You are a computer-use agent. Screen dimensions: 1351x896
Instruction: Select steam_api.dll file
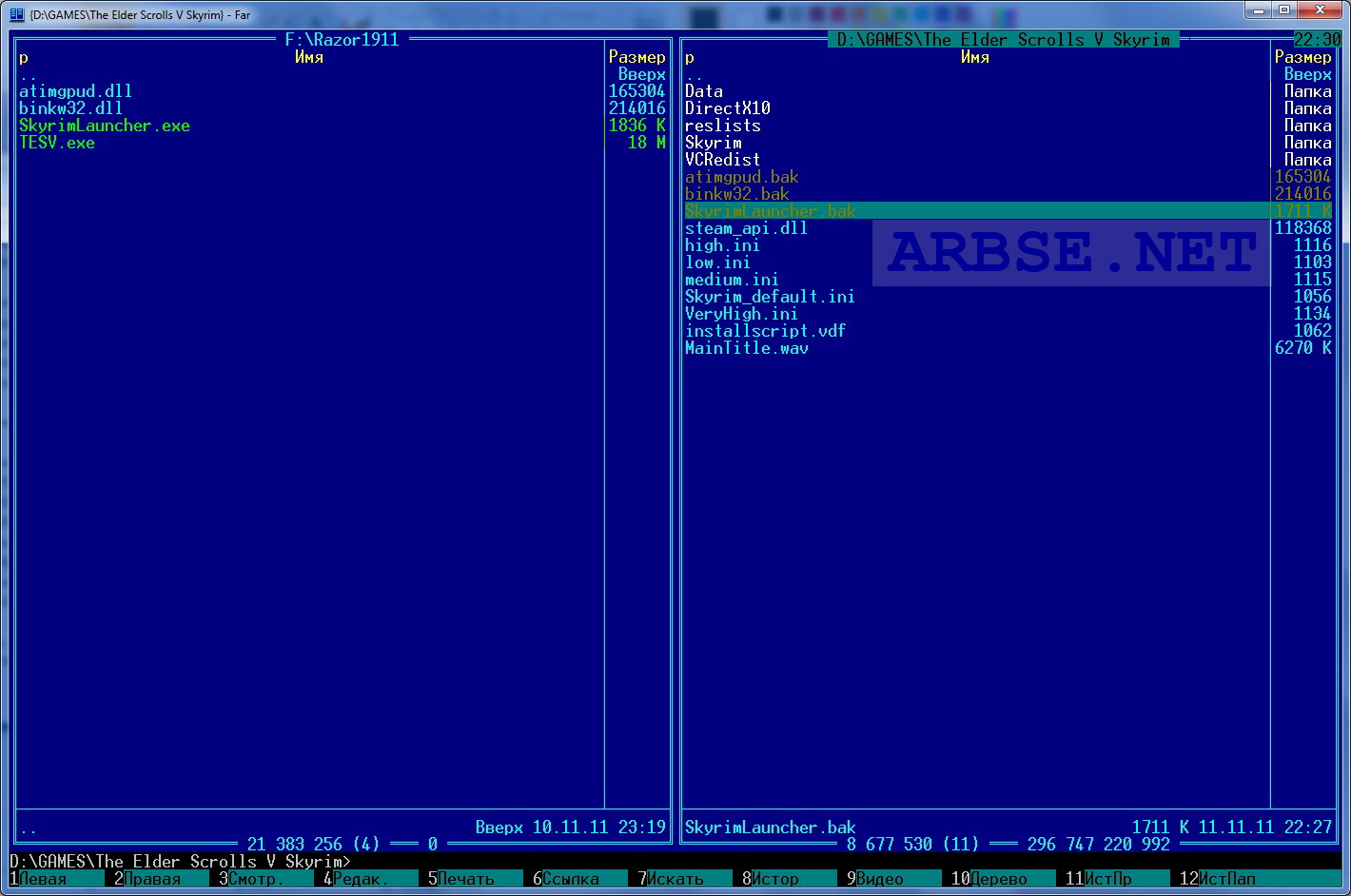tap(747, 228)
